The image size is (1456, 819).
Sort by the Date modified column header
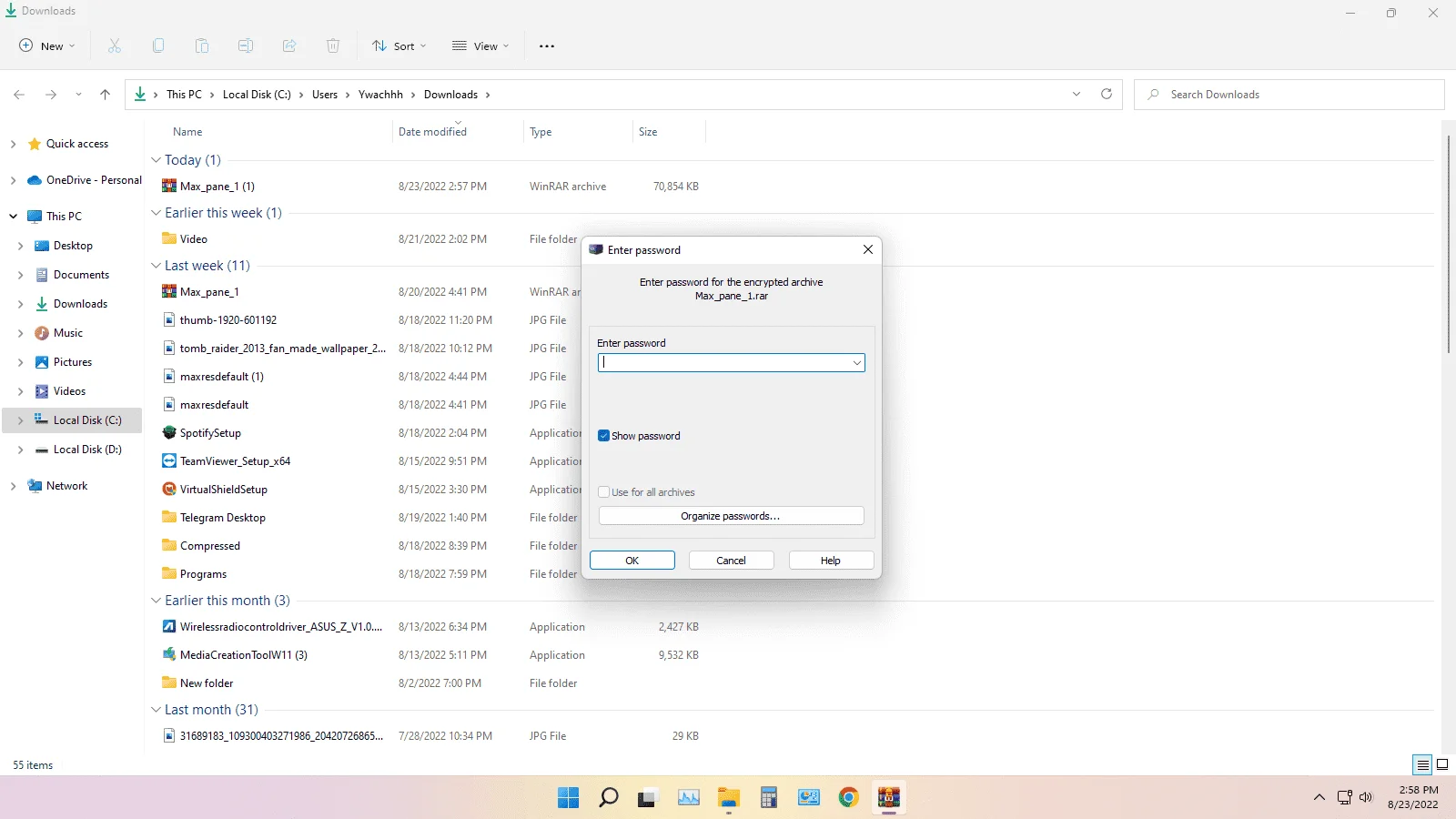432,132
